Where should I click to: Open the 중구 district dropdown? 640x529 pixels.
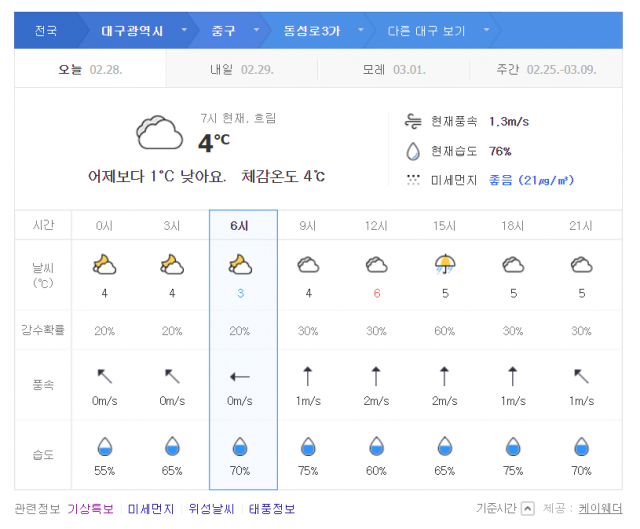pos(257,30)
